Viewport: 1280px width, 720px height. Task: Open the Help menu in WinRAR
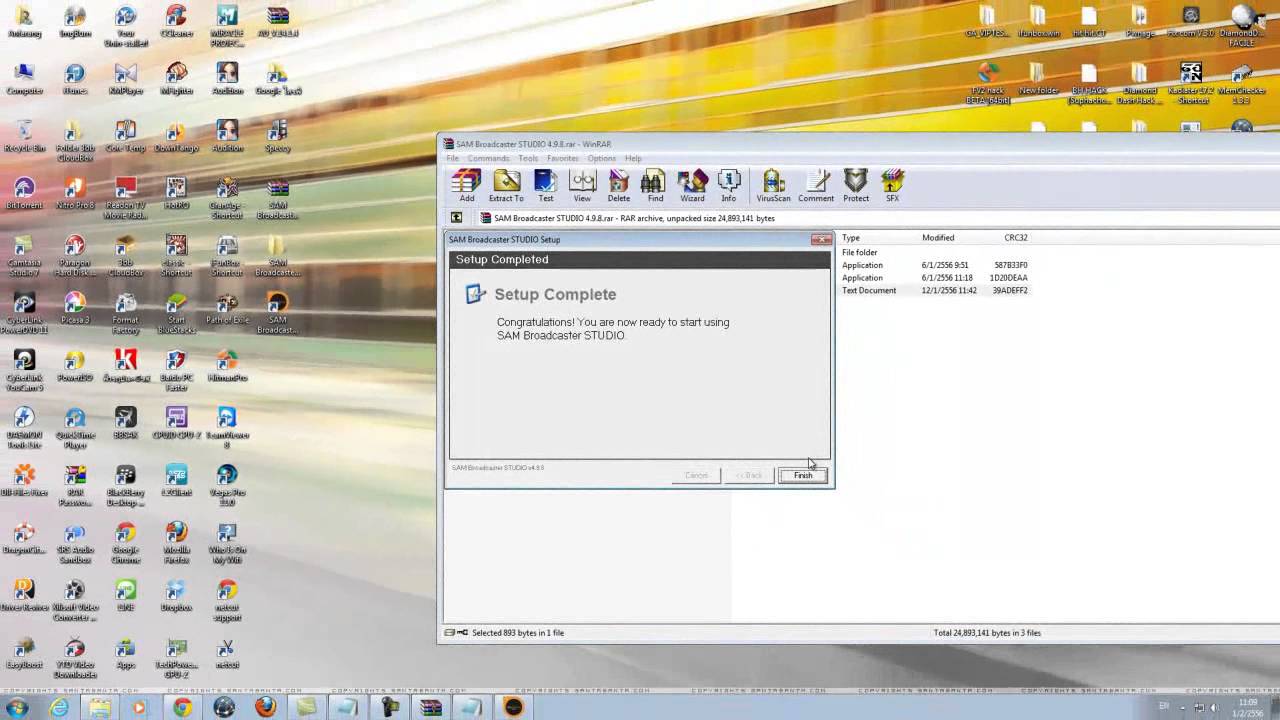(x=633, y=158)
